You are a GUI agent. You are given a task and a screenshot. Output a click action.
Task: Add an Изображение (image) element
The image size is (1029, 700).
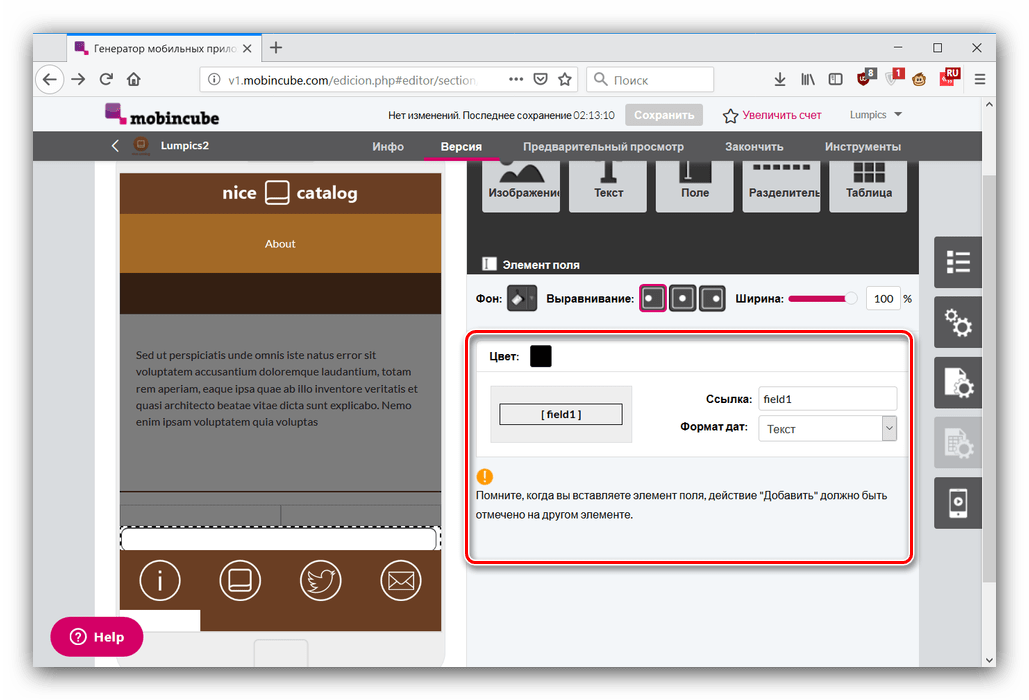(520, 186)
